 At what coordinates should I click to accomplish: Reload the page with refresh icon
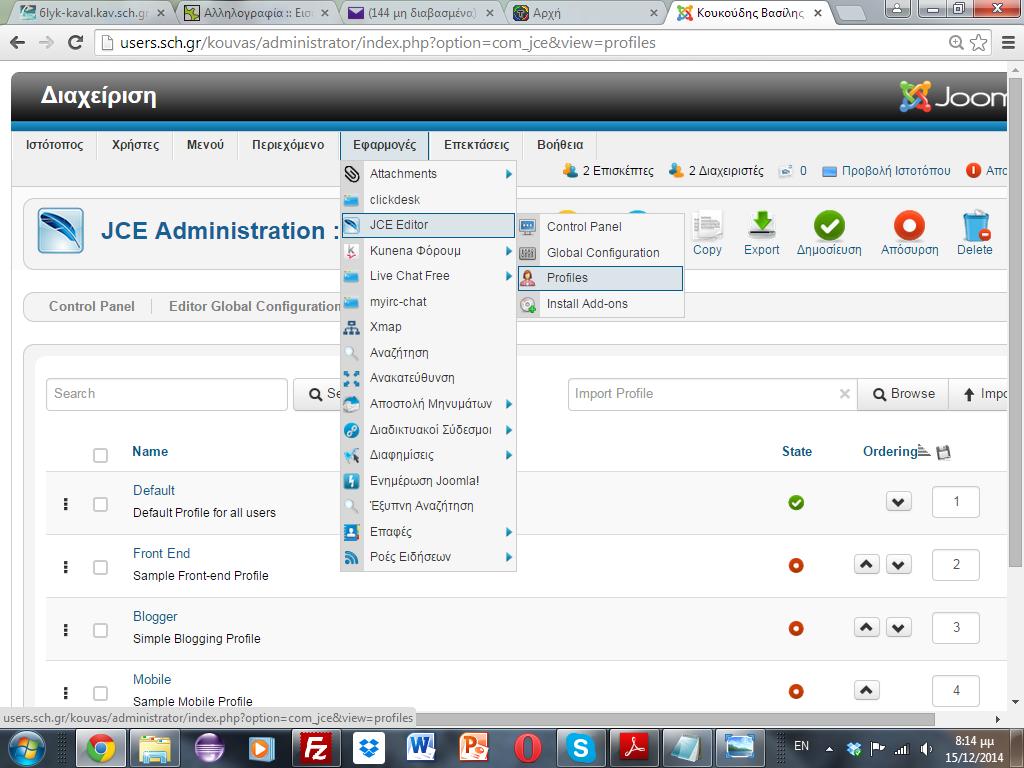point(76,42)
